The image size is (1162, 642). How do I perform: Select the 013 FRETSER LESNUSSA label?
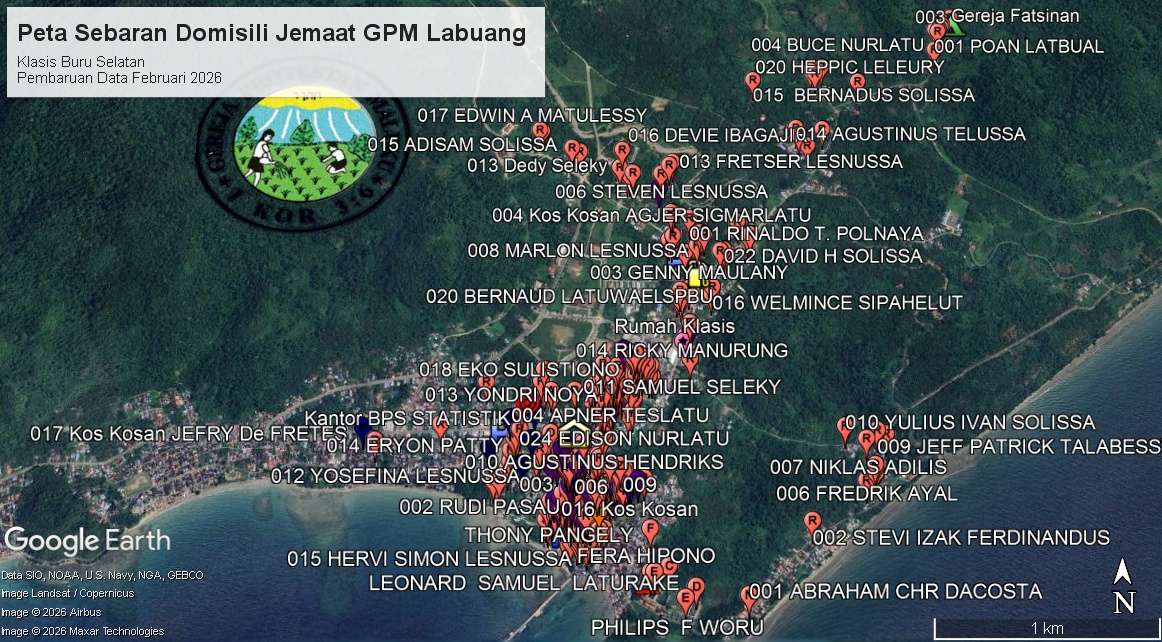coord(791,162)
